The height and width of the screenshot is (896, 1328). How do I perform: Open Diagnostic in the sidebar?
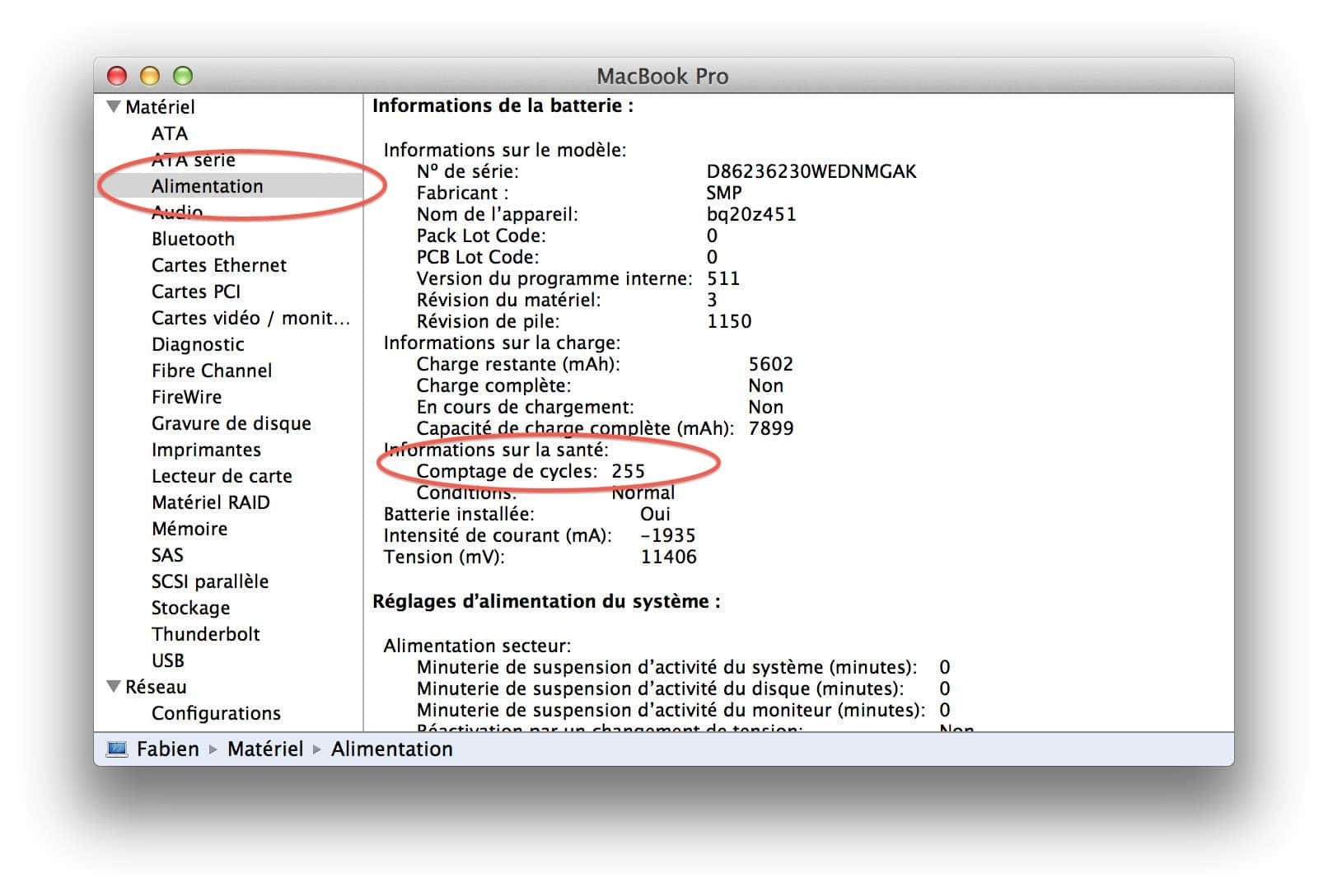pos(198,344)
